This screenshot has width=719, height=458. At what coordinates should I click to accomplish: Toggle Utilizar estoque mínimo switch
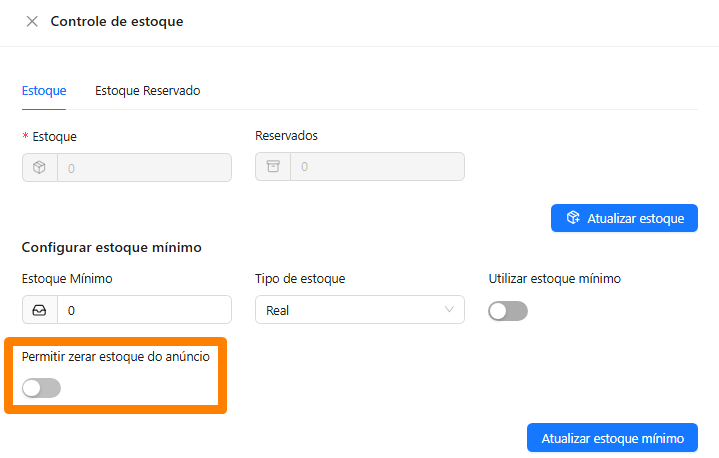point(508,311)
